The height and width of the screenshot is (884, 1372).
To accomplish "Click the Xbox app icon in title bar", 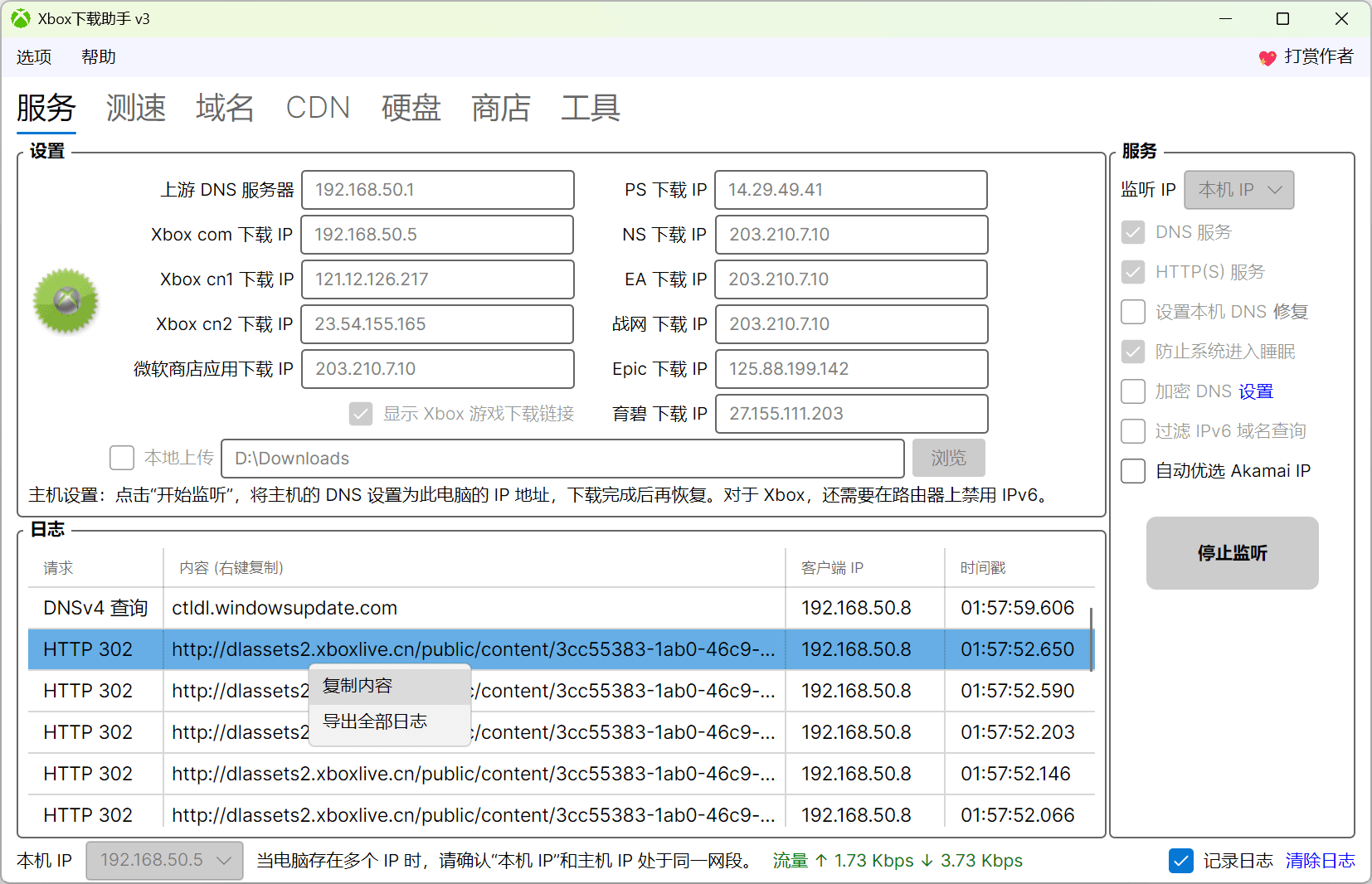I will [21, 18].
